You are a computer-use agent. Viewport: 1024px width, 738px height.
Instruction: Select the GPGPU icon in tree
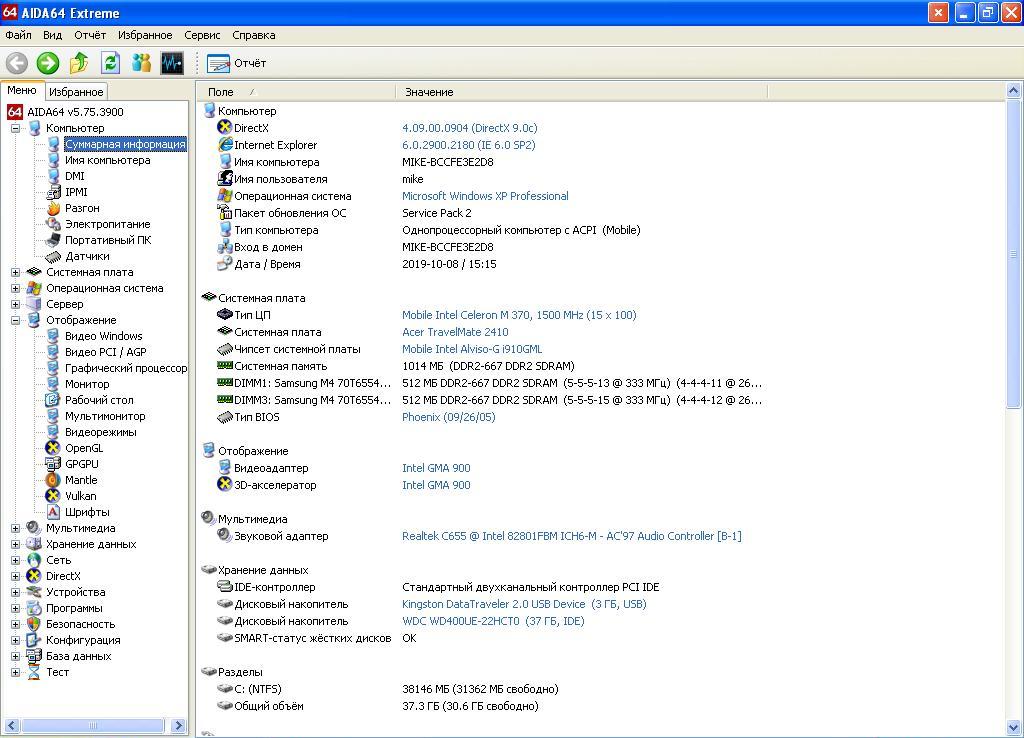click(x=54, y=464)
